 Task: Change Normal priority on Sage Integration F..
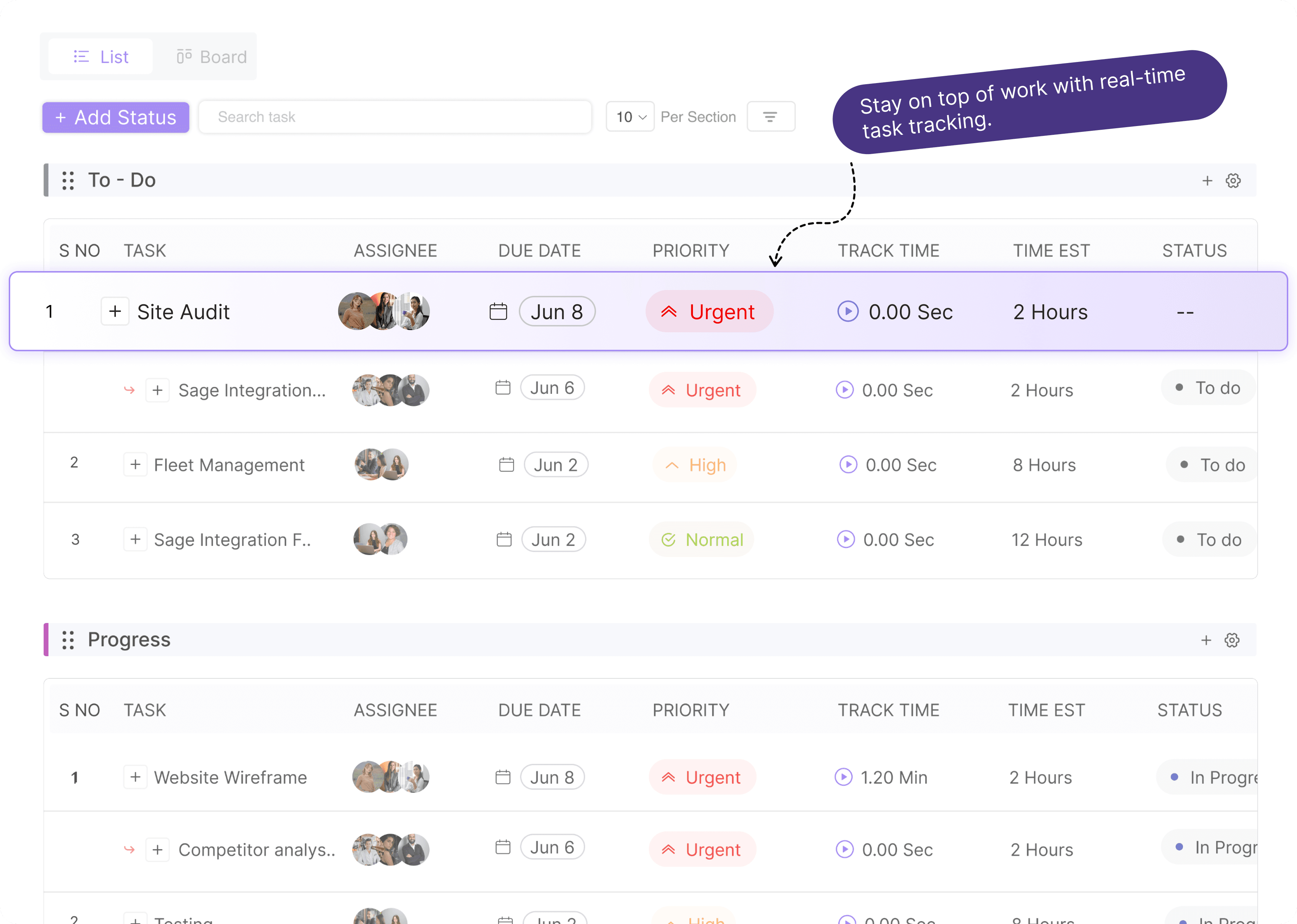click(x=701, y=539)
